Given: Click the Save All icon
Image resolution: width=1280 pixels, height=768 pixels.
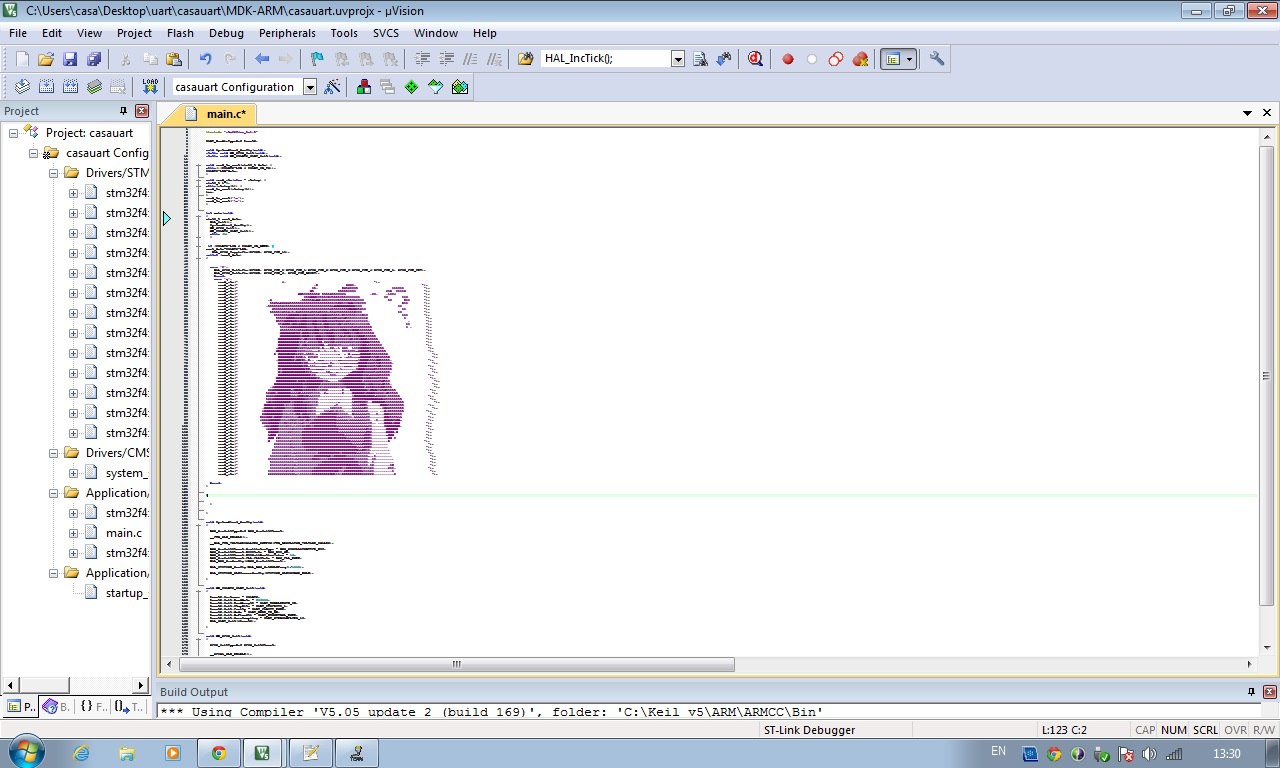Looking at the screenshot, I should point(94,59).
